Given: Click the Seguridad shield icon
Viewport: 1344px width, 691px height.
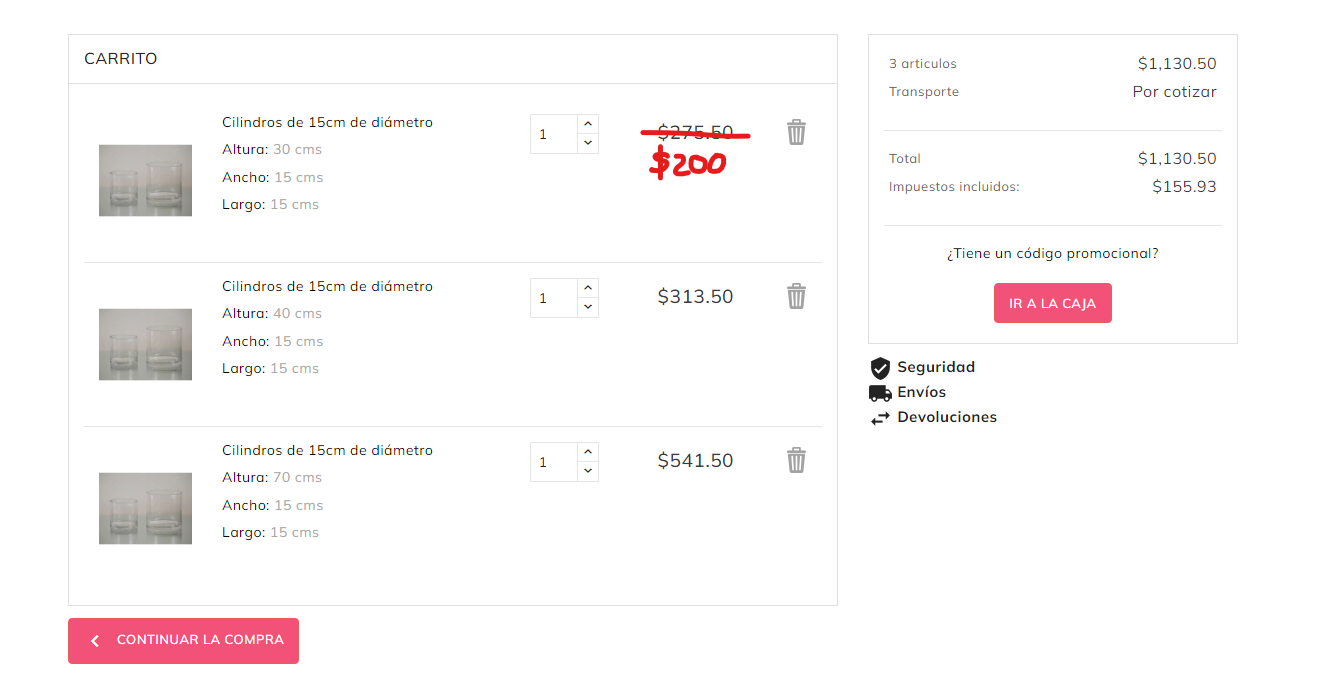Looking at the screenshot, I should coord(880,368).
